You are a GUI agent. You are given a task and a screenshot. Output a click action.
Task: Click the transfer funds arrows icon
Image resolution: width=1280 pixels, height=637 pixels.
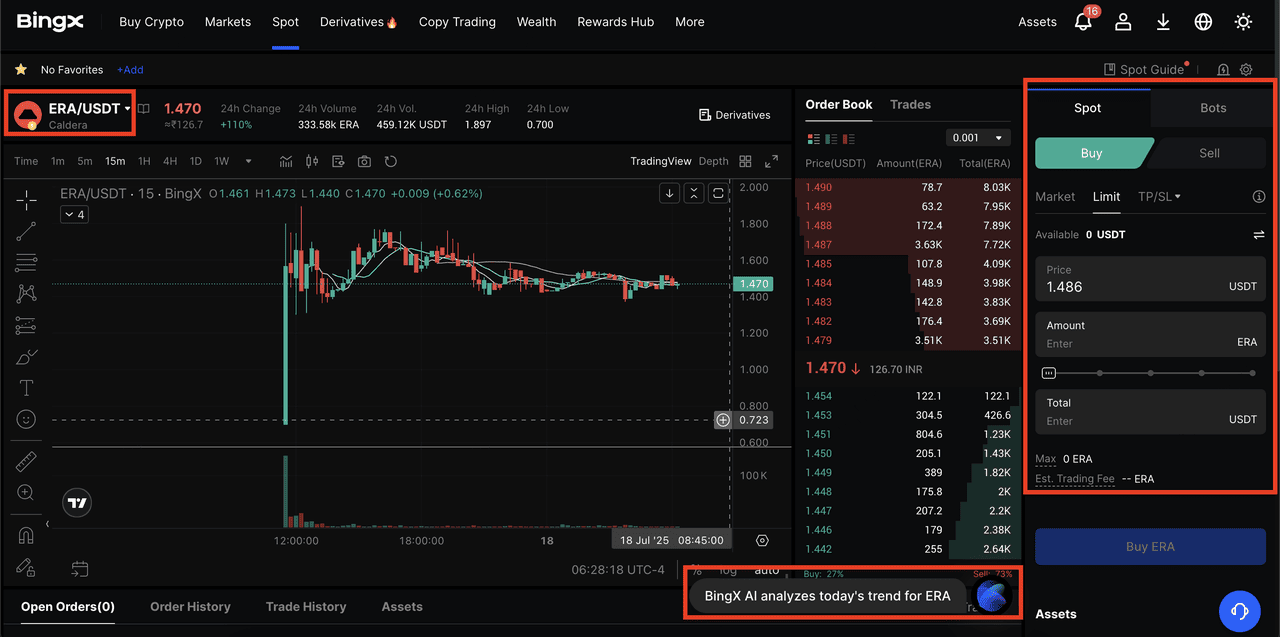1258,235
